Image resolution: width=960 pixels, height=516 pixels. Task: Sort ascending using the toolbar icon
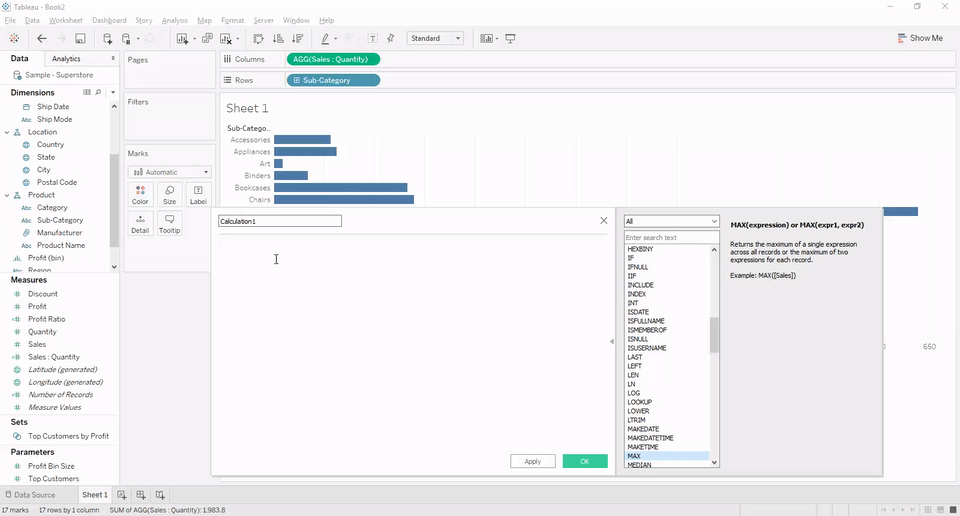[276, 39]
